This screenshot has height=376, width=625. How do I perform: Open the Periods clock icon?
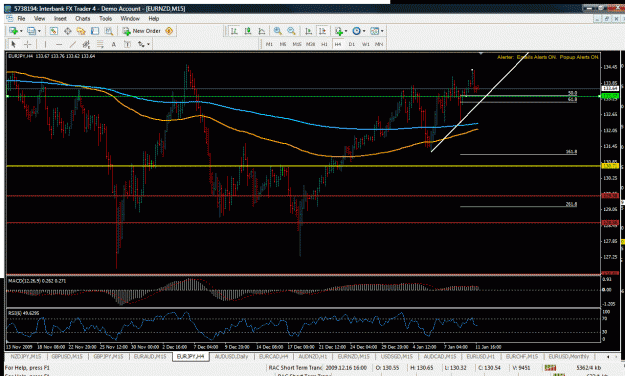(x=356, y=31)
